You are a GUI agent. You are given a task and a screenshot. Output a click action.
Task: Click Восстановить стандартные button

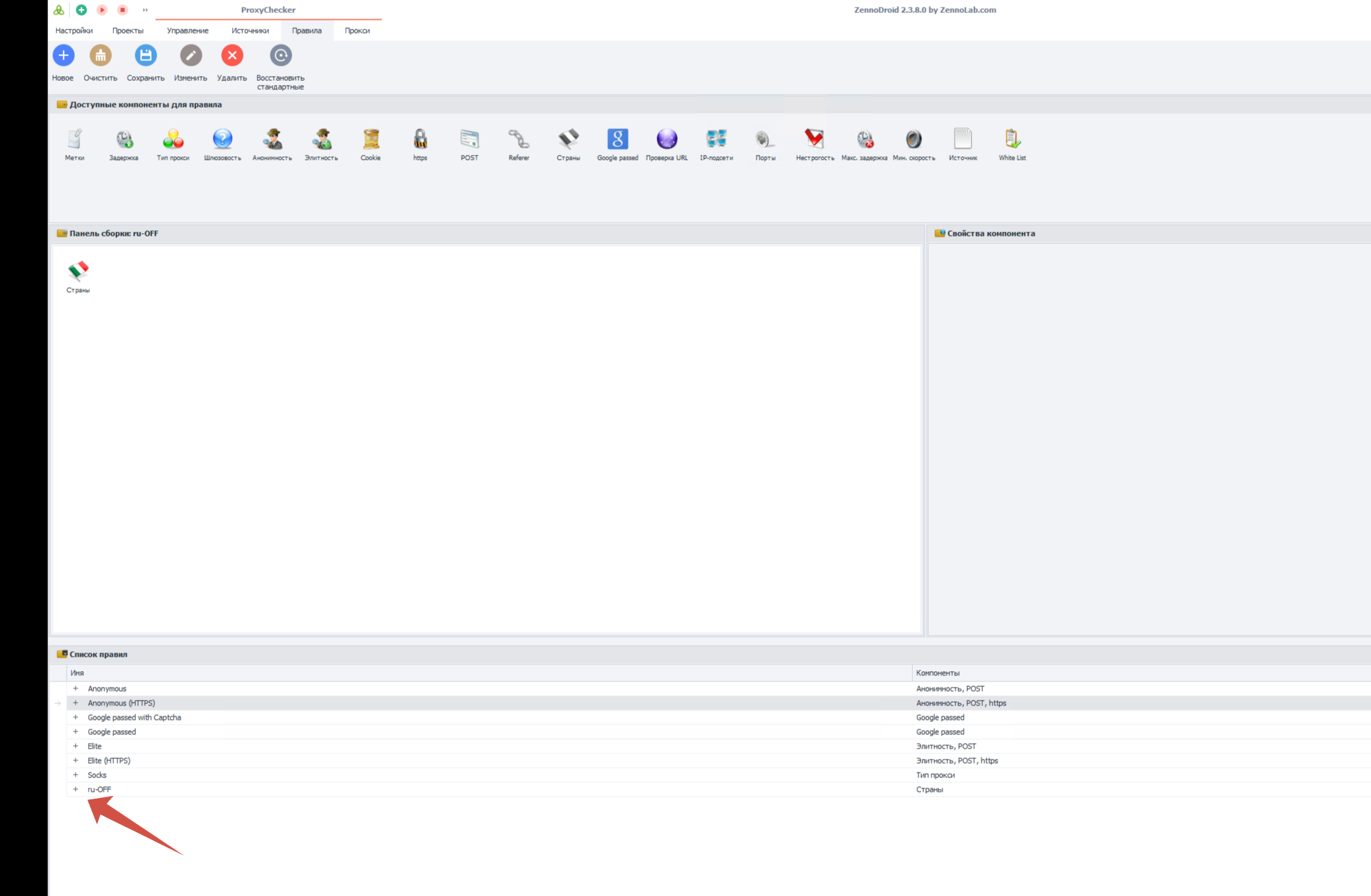tap(281, 56)
